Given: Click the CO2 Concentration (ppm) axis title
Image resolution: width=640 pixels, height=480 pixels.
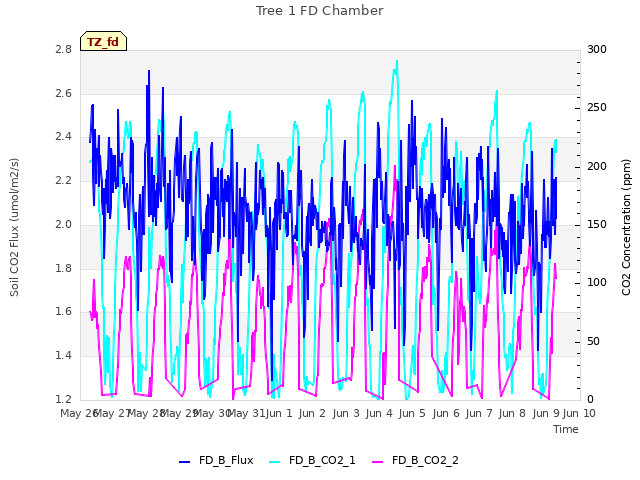Looking at the screenshot, I should (x=626, y=227).
